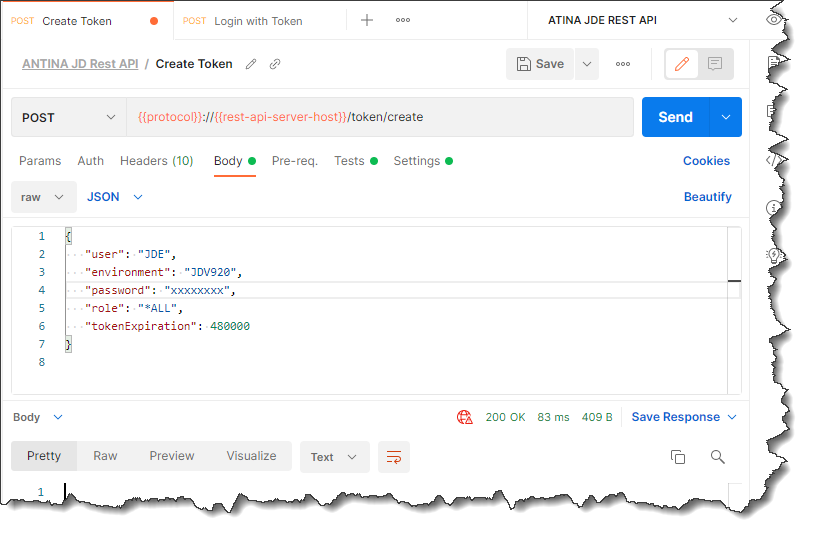
Task: Open the POST method dropdown
Action: click(69, 117)
